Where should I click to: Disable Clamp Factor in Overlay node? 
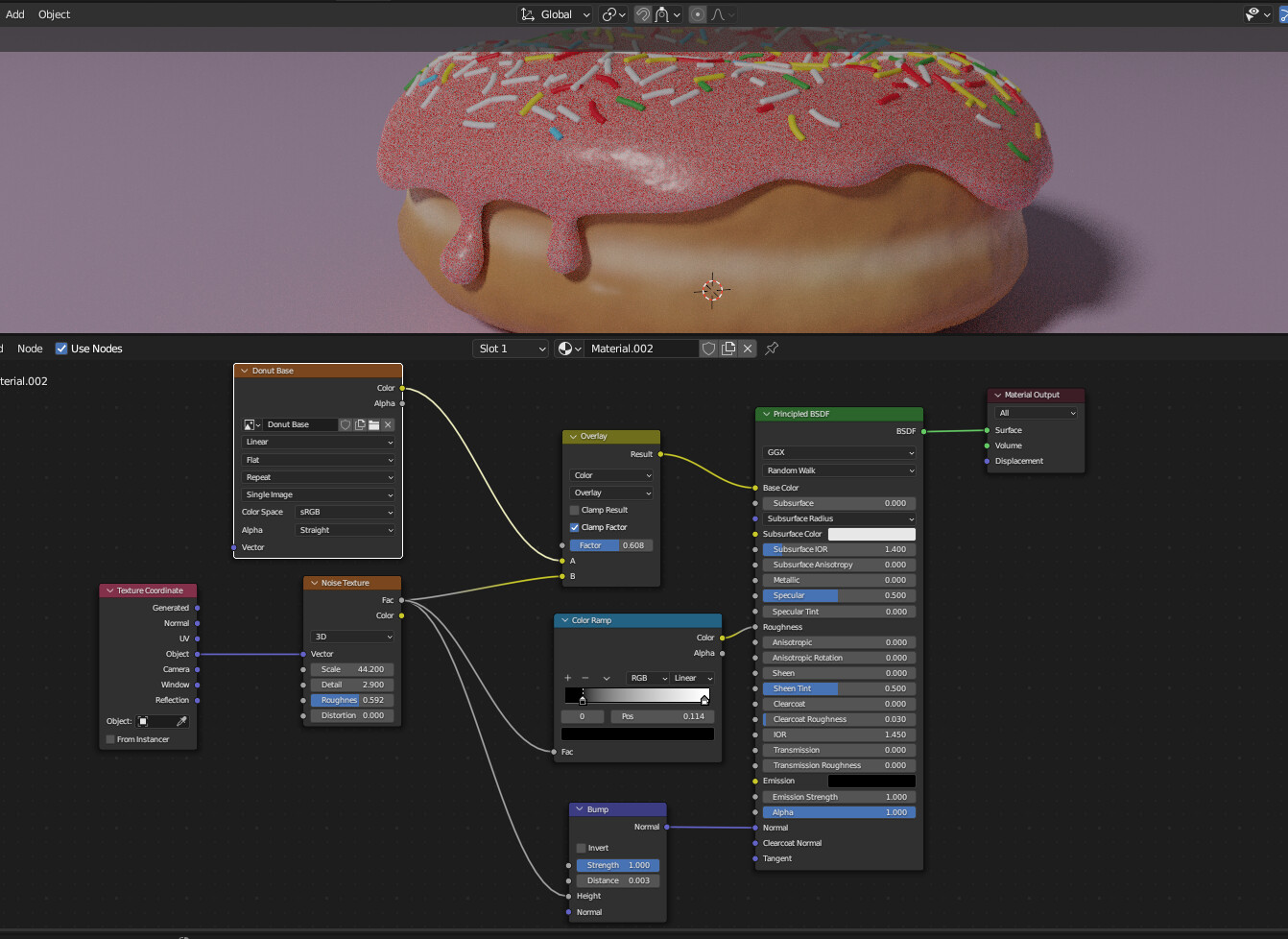tap(575, 527)
